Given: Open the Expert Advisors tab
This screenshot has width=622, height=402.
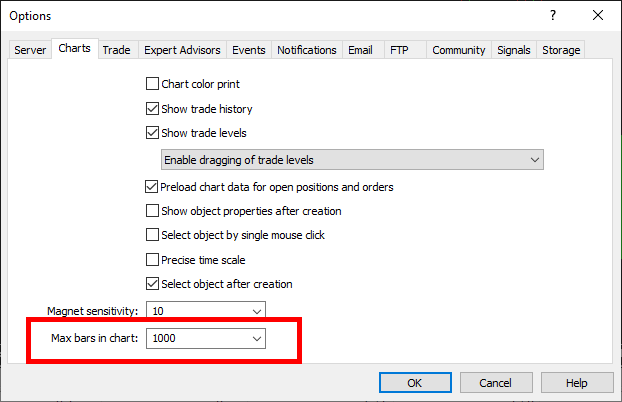Looking at the screenshot, I should point(182,50).
